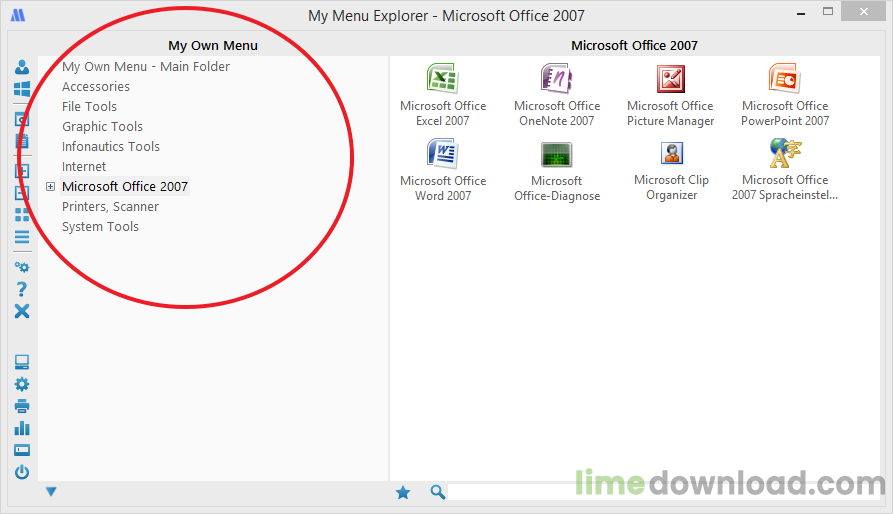This screenshot has width=893, height=514.
Task: Click the Windows logo sidebar icon
Action: [22, 89]
